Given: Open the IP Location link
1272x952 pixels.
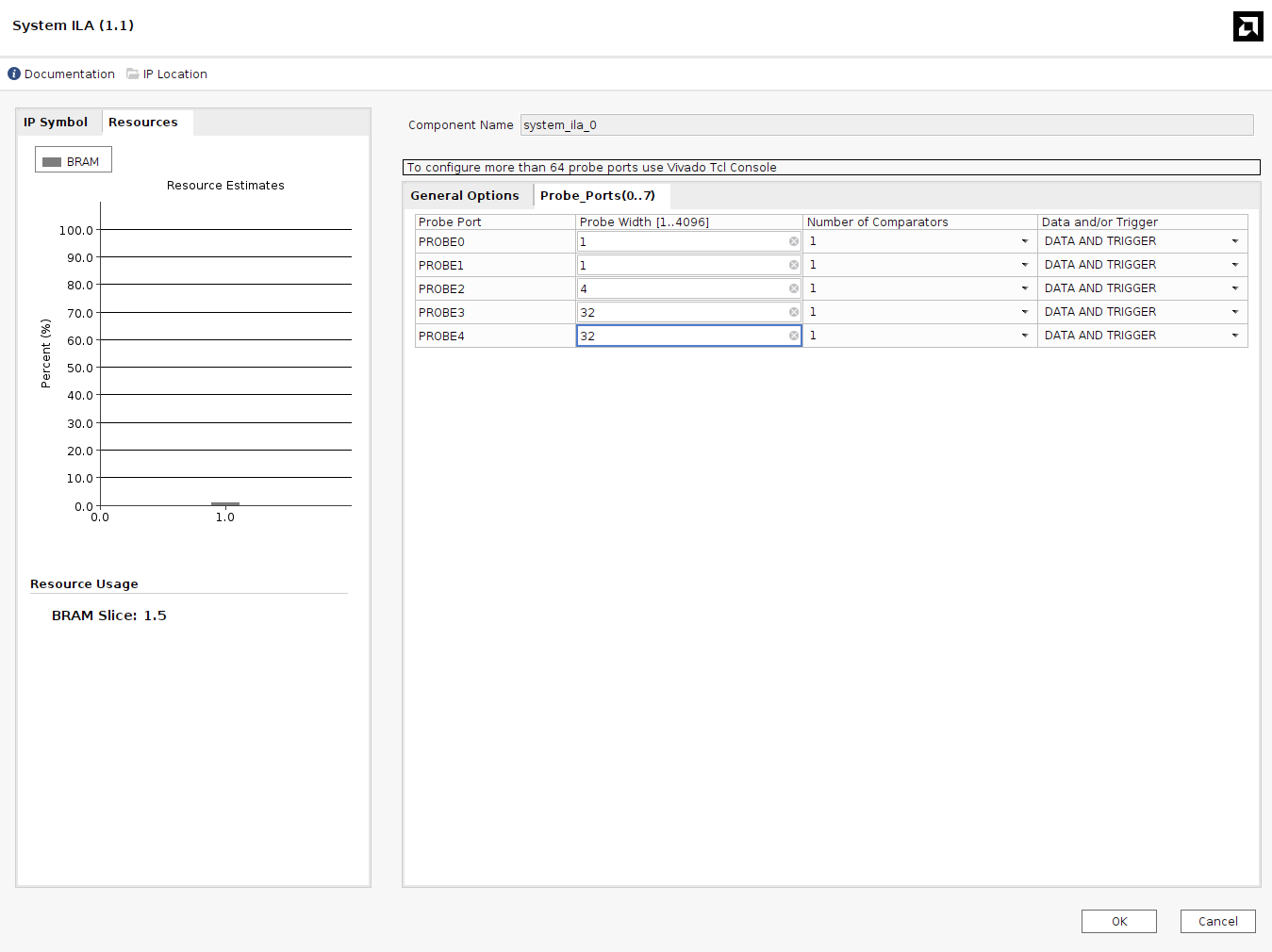Looking at the screenshot, I should 175,74.
